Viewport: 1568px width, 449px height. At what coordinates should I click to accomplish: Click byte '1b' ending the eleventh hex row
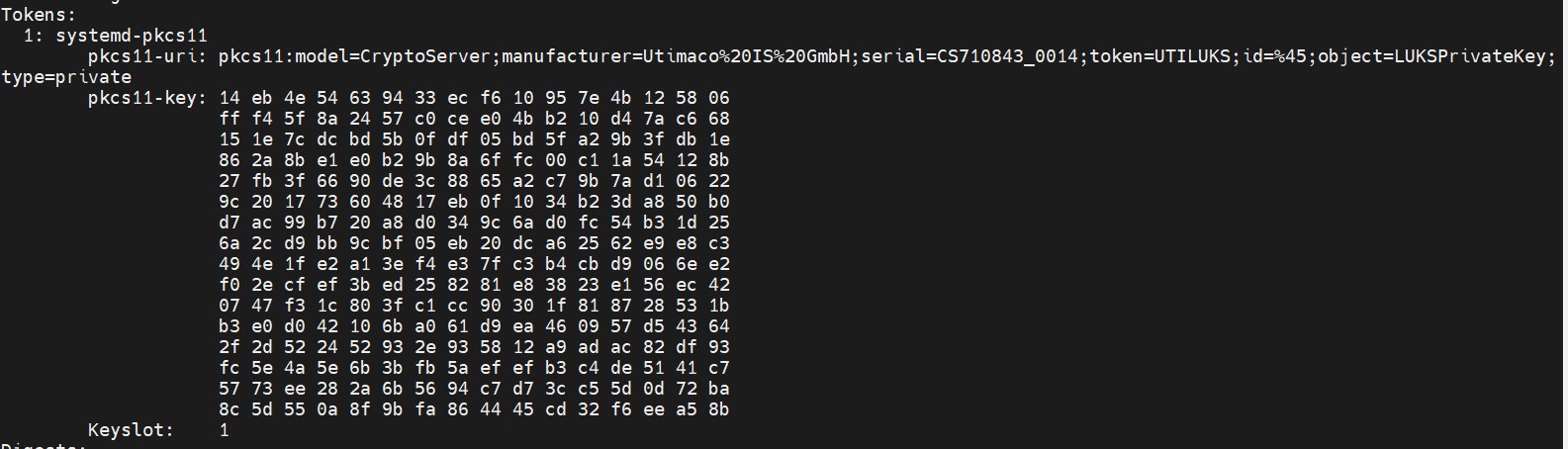[718, 306]
